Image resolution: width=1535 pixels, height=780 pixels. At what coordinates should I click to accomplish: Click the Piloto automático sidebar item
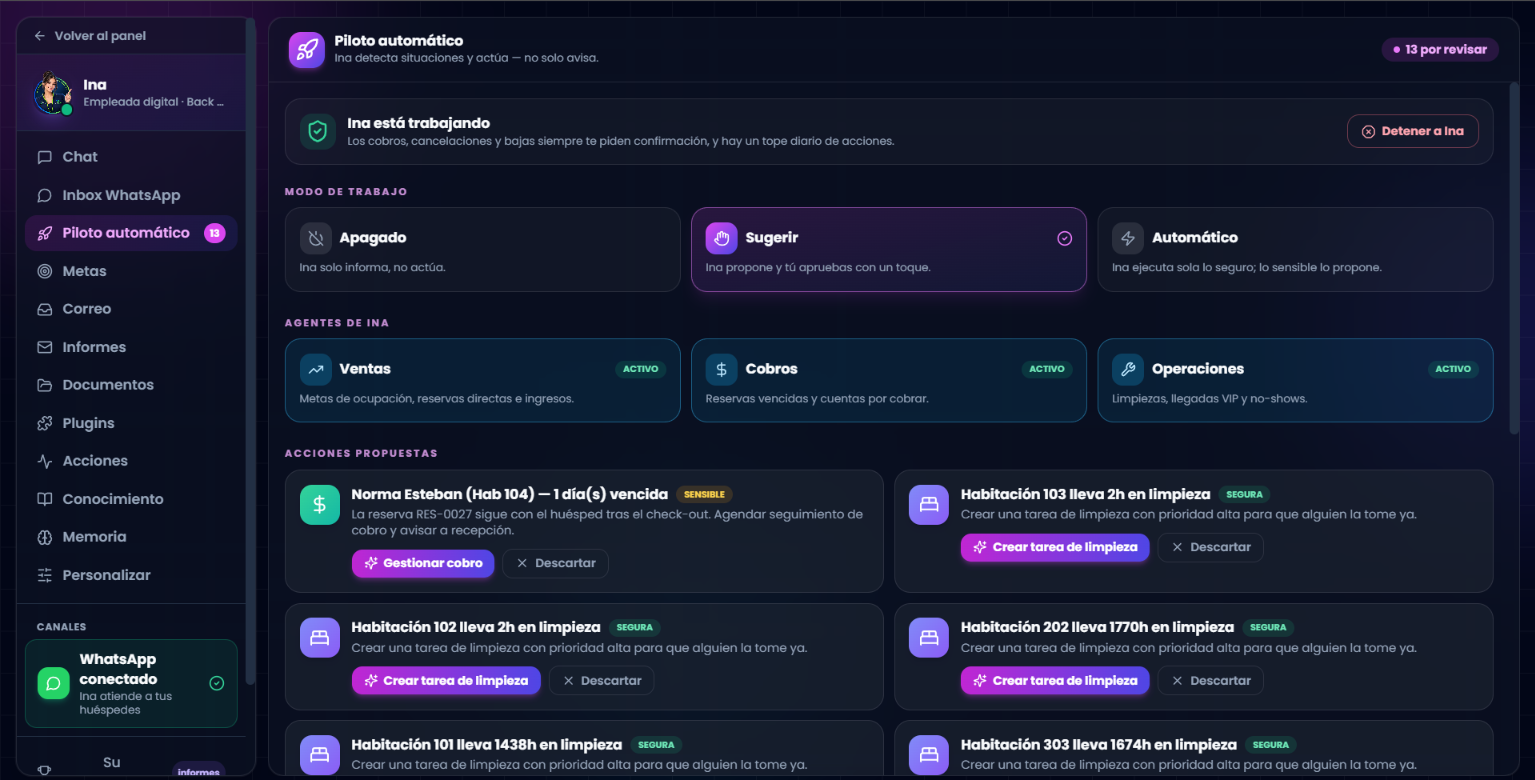tap(131, 233)
